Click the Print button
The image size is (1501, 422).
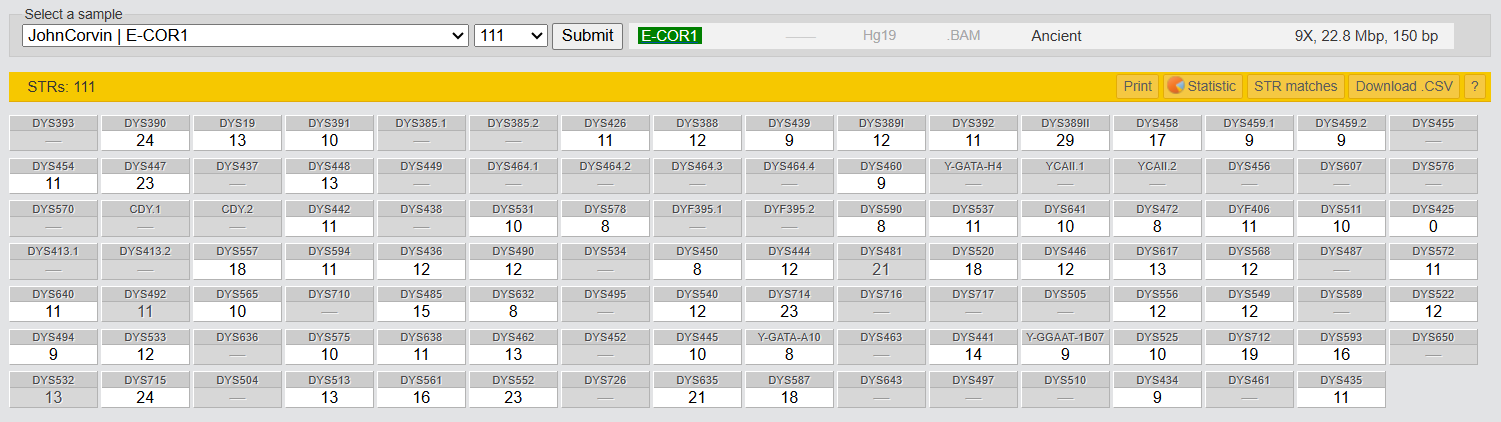[1137, 86]
